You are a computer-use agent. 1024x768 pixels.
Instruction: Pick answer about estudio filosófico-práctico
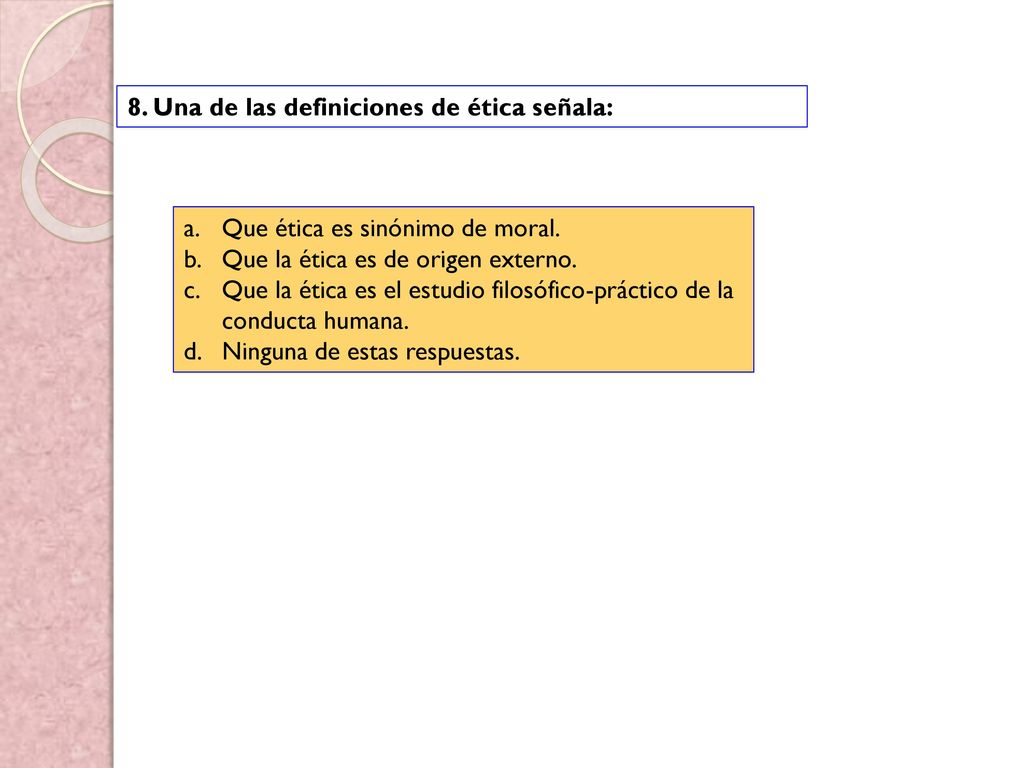[477, 305]
